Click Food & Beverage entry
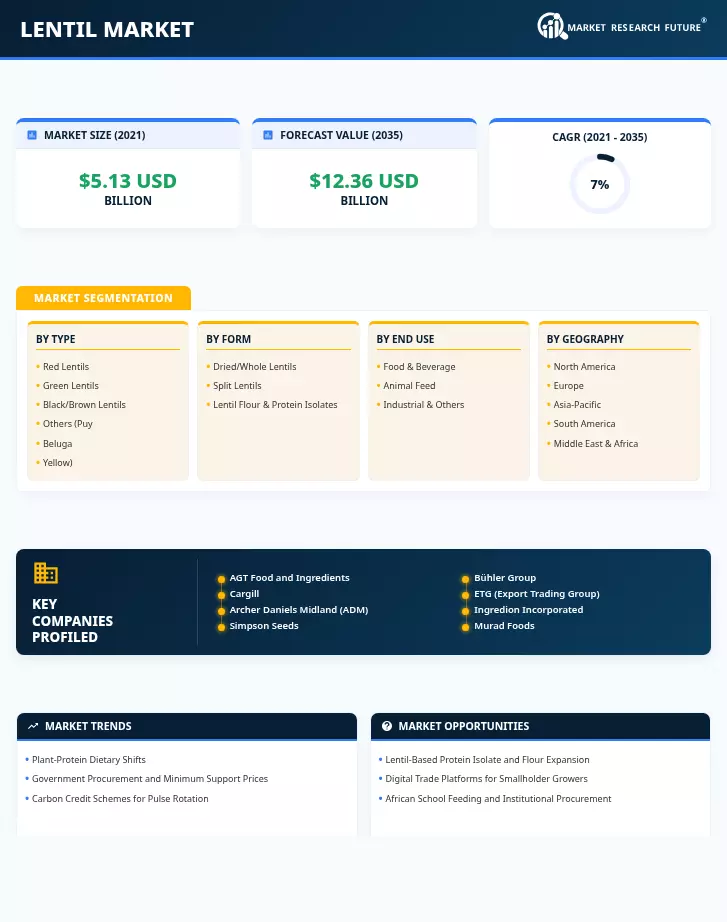The image size is (727, 922). [419, 366]
